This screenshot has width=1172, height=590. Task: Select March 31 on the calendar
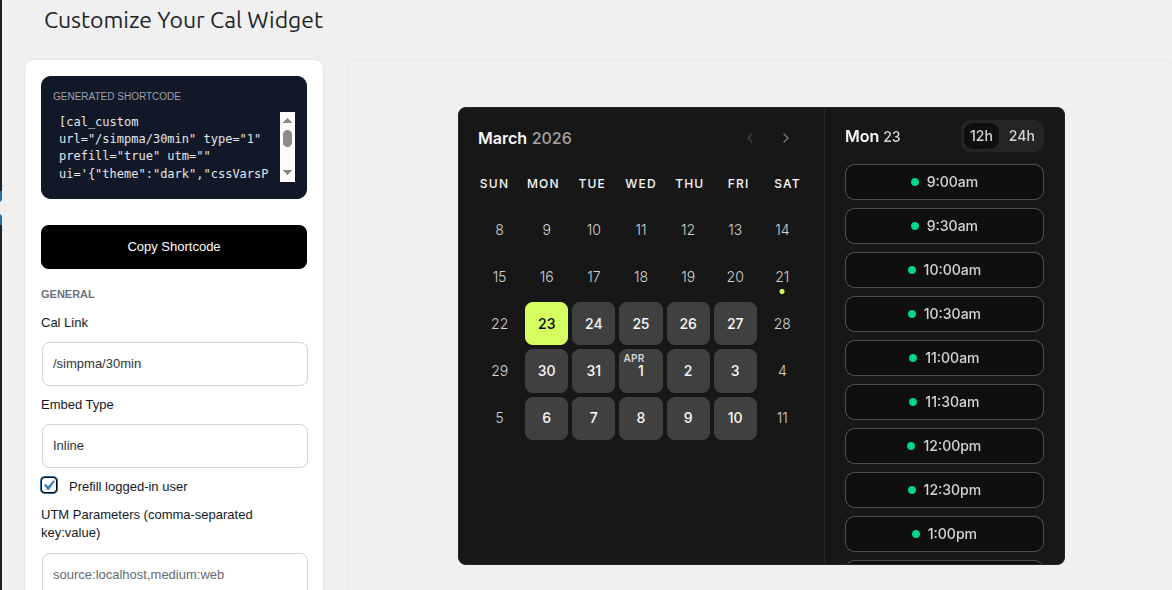point(594,371)
